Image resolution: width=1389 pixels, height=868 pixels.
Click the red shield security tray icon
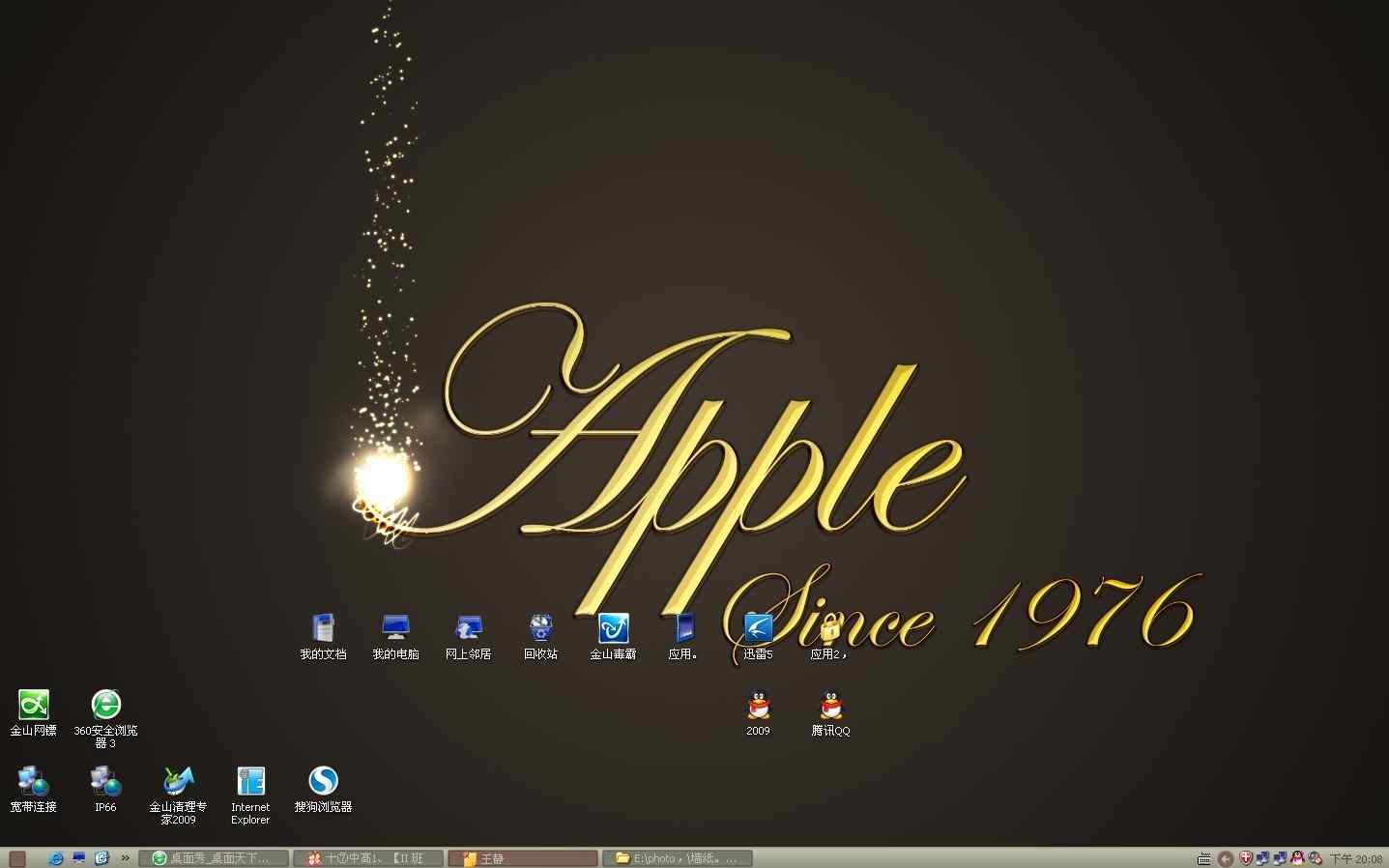(1246, 858)
